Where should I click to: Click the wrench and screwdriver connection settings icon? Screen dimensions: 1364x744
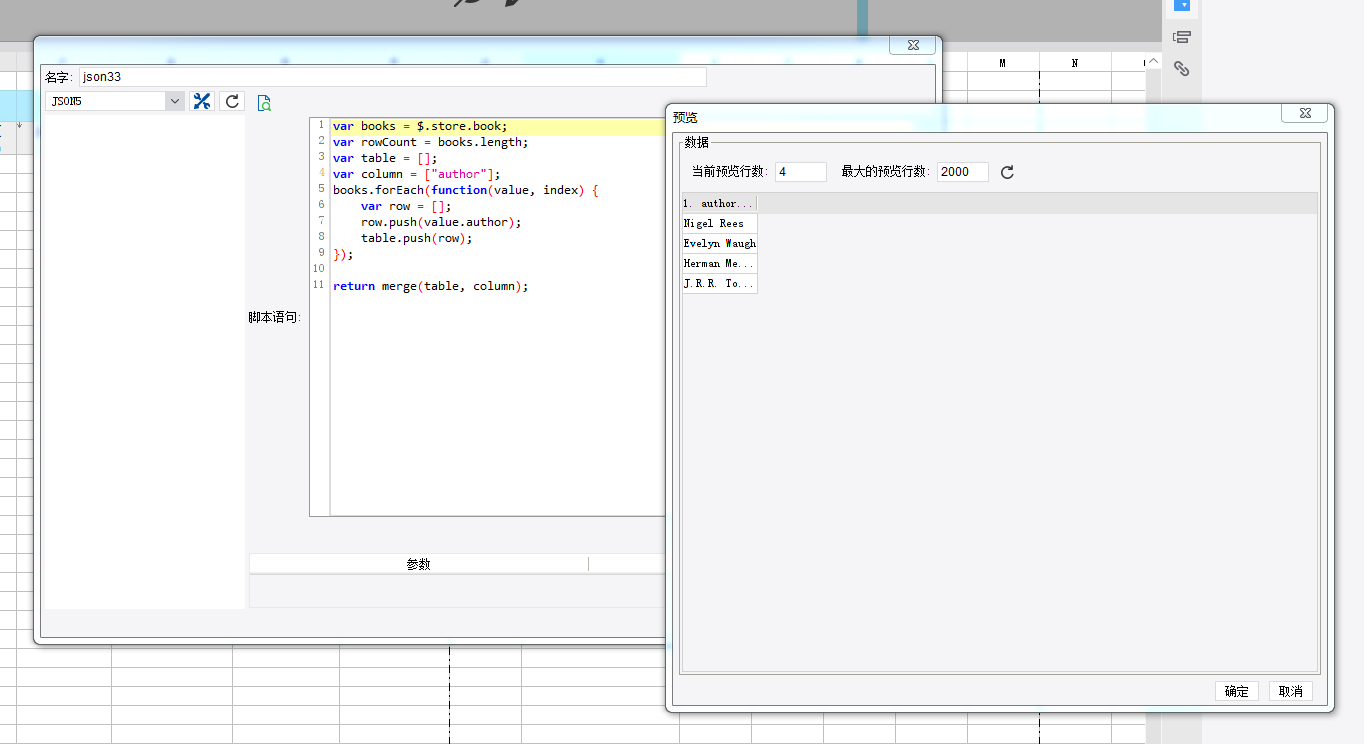202,101
